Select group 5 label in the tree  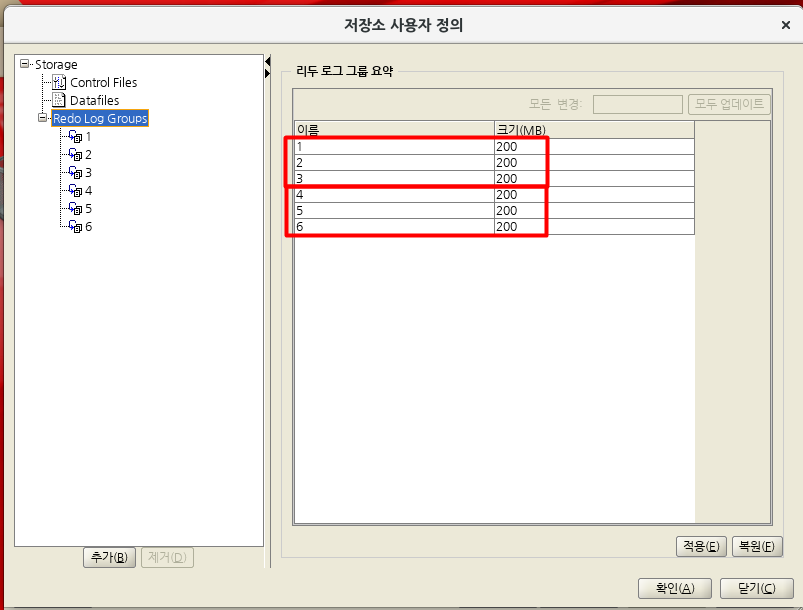point(88,208)
